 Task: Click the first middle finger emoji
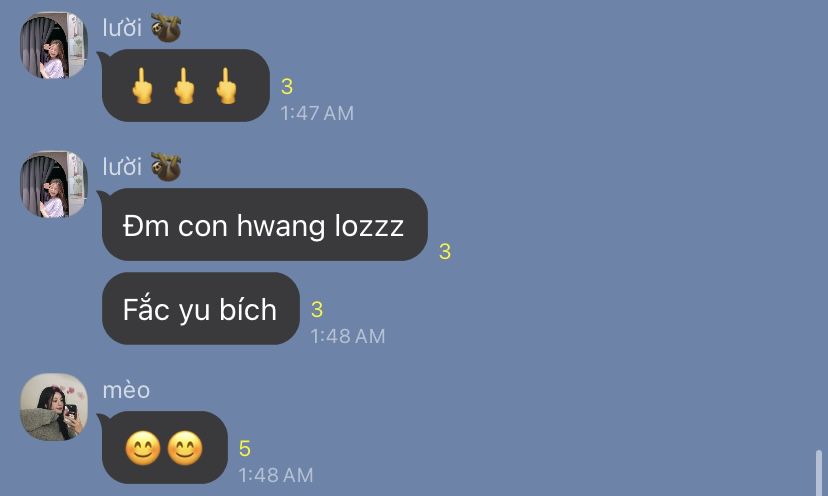click(x=143, y=86)
